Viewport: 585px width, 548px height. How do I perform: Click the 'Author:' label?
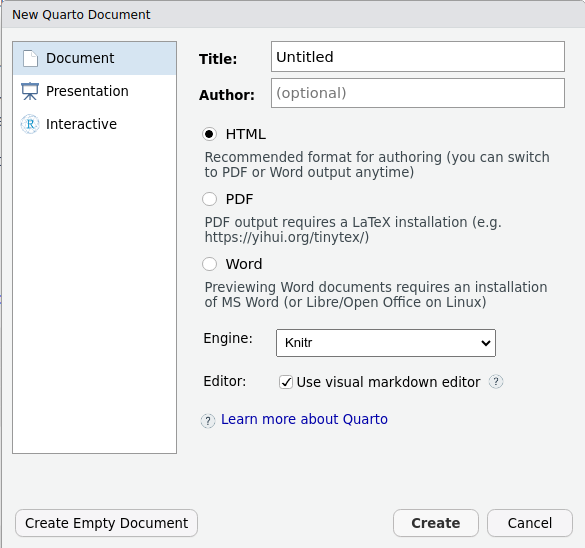click(226, 95)
